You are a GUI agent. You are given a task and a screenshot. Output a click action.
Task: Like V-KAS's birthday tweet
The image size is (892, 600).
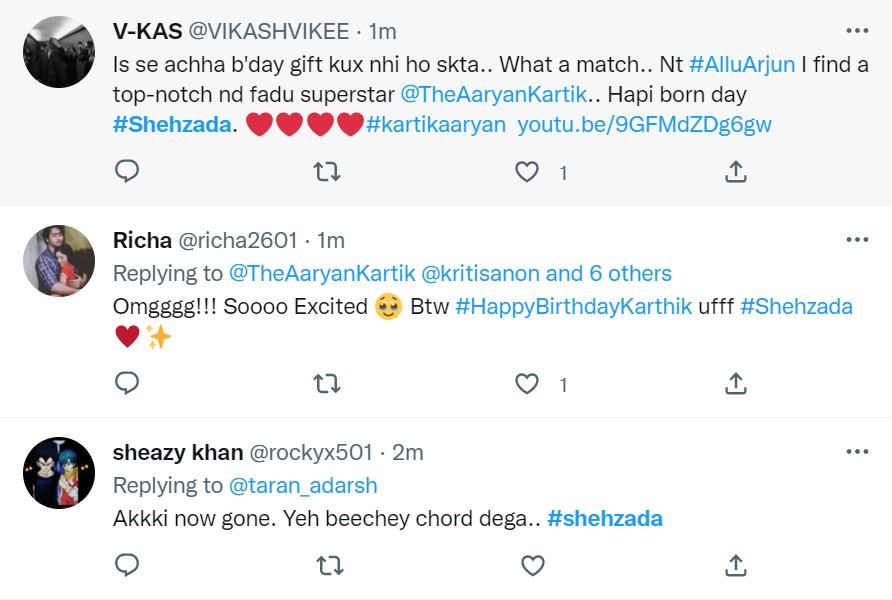click(x=525, y=172)
